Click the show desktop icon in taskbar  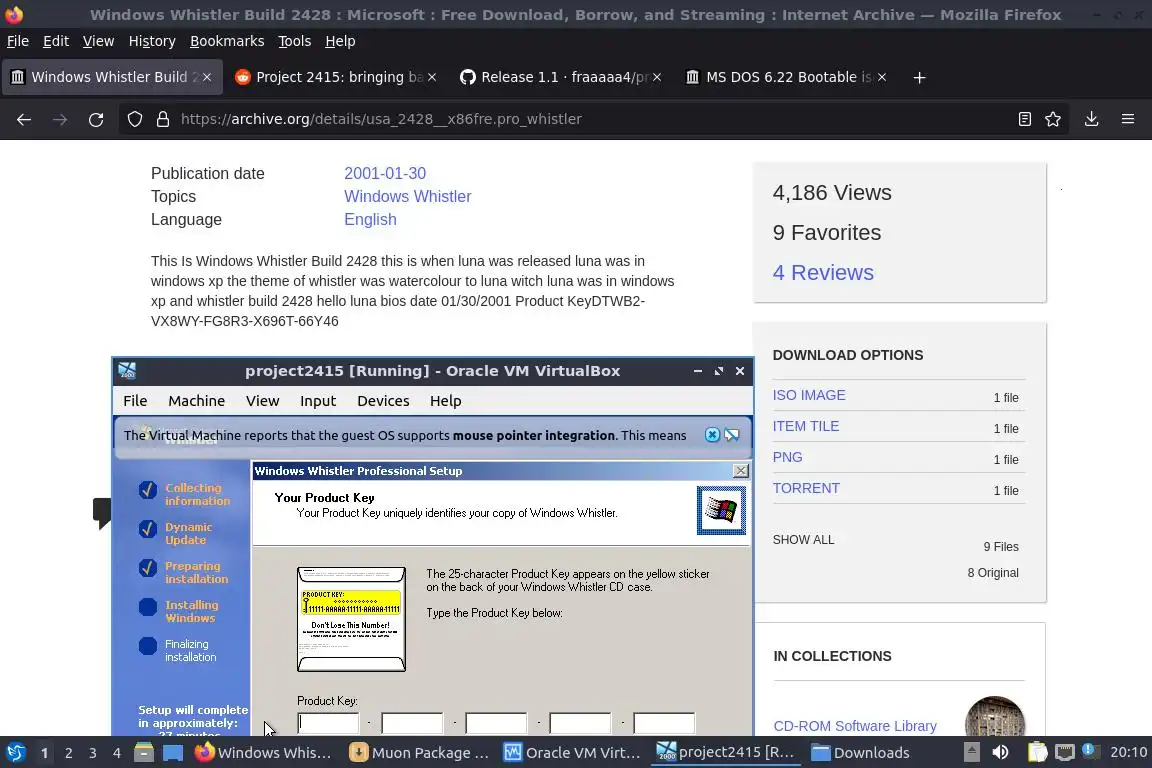(173, 753)
